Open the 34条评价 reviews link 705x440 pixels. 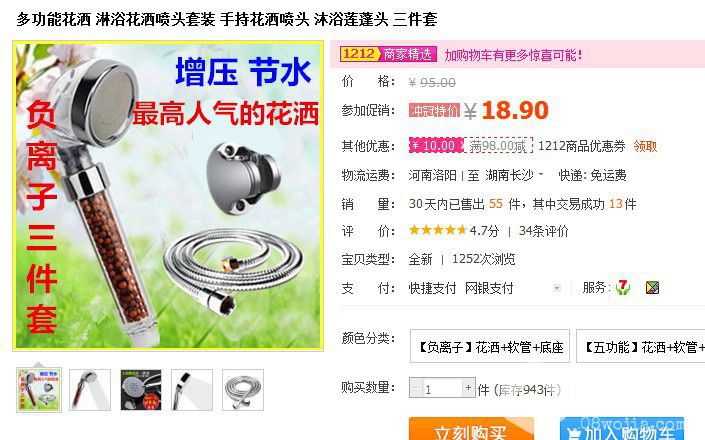(x=544, y=231)
